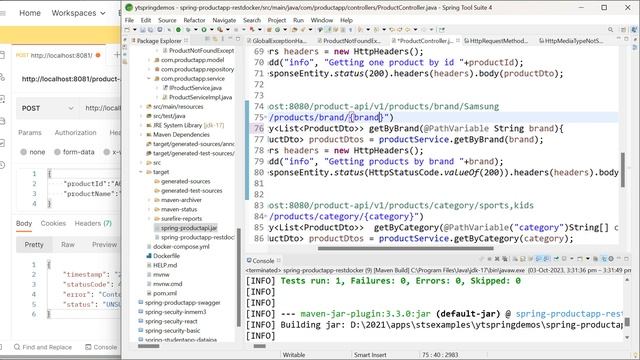
Task: Open the Headers (7) tab in Postman response
Action: point(93,223)
